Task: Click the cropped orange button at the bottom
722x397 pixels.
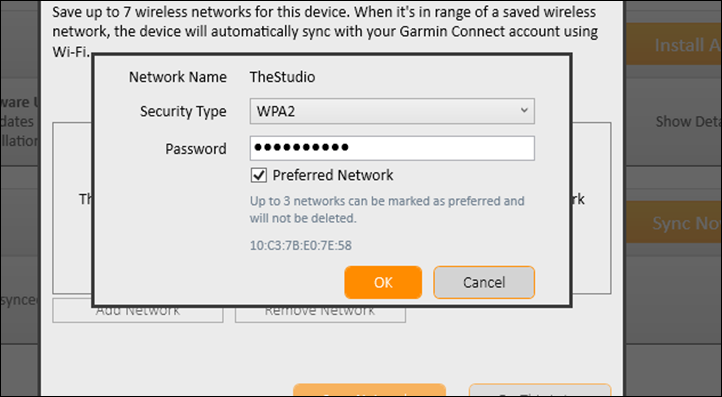Action: point(369,390)
